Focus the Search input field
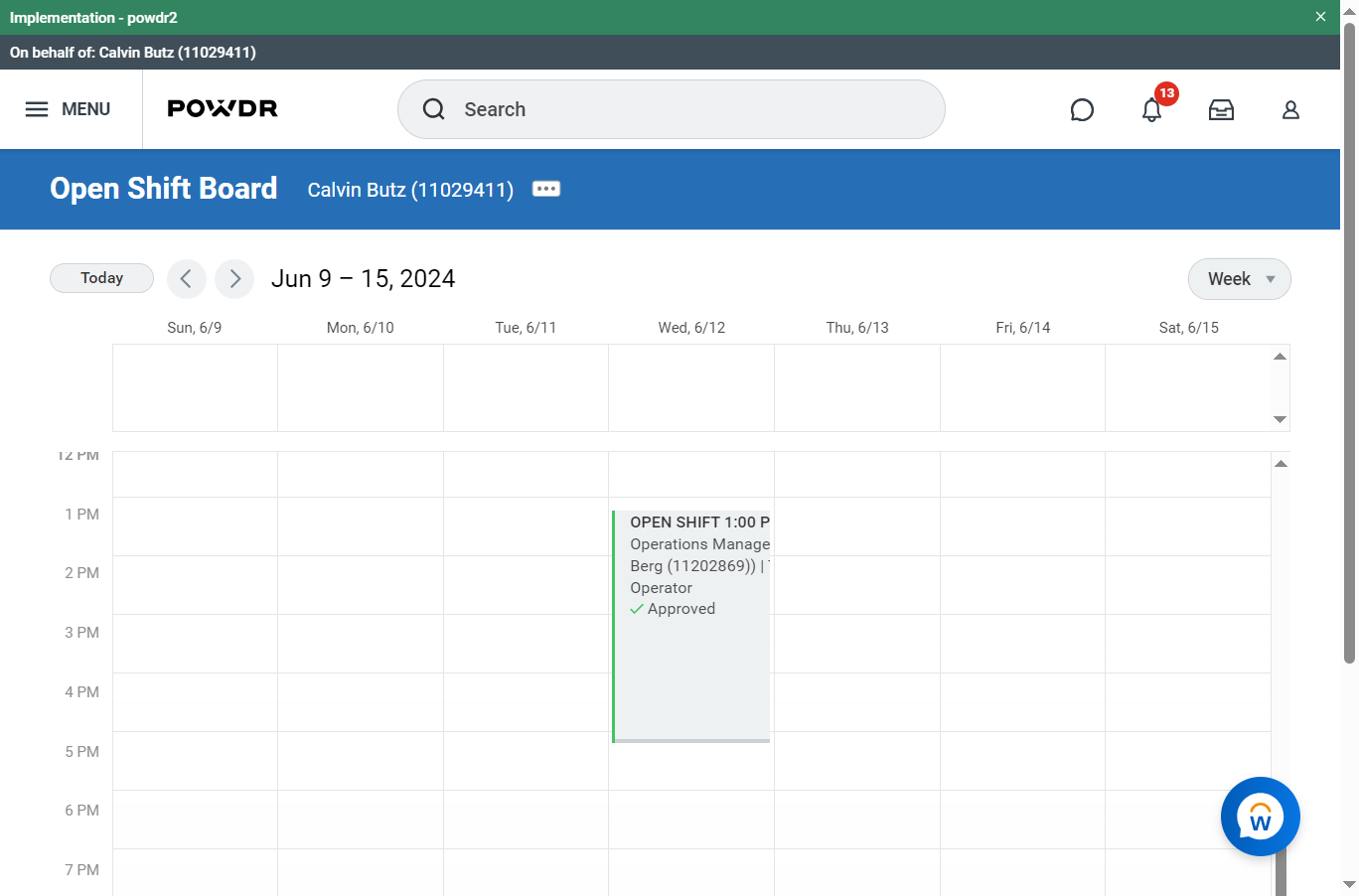Image resolution: width=1359 pixels, height=896 pixels. tap(672, 109)
